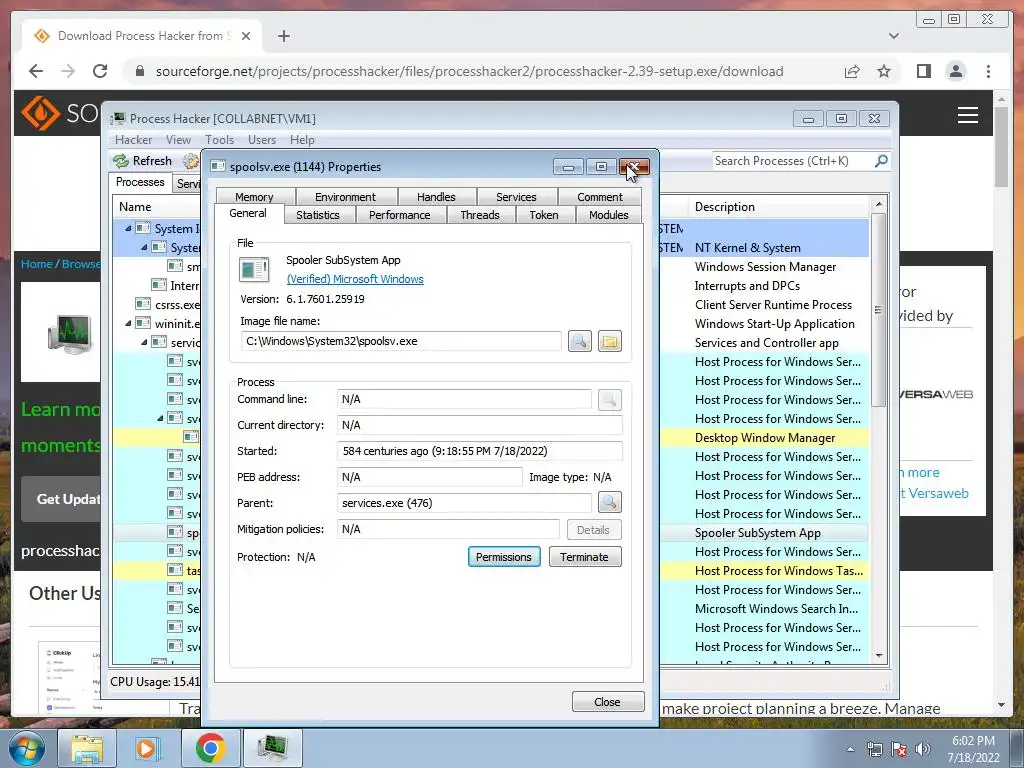The height and width of the screenshot is (768, 1024).
Task: Open the Handles tab
Action: [436, 197]
